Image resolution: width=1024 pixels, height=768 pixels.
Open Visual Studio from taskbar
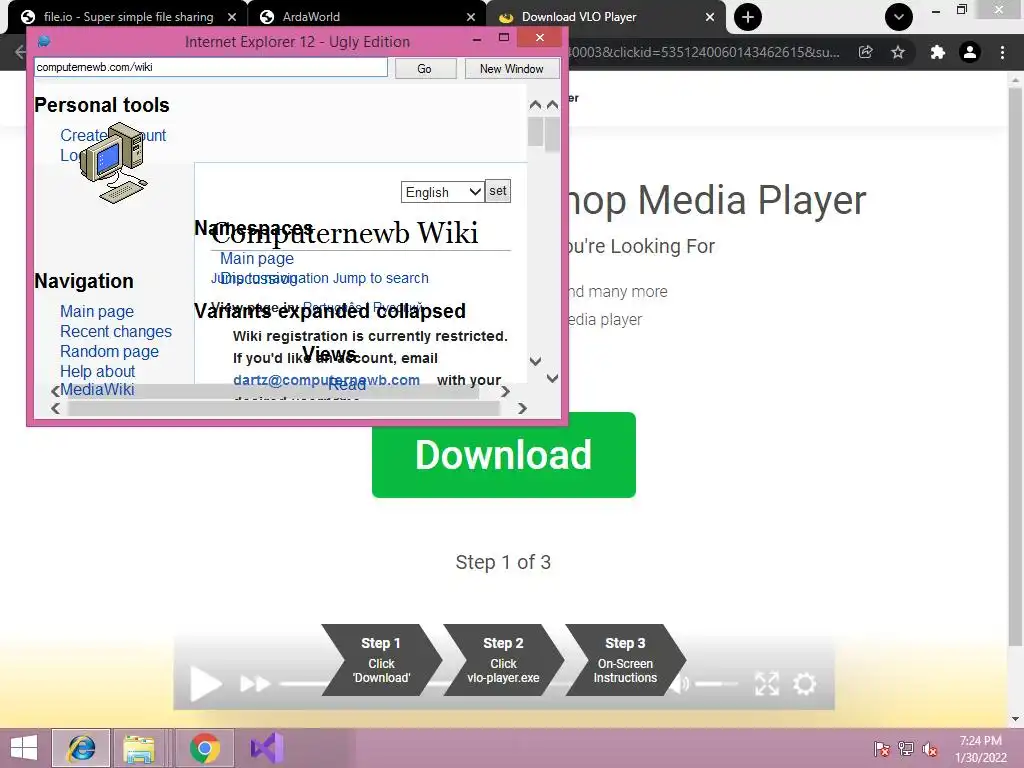click(267, 748)
